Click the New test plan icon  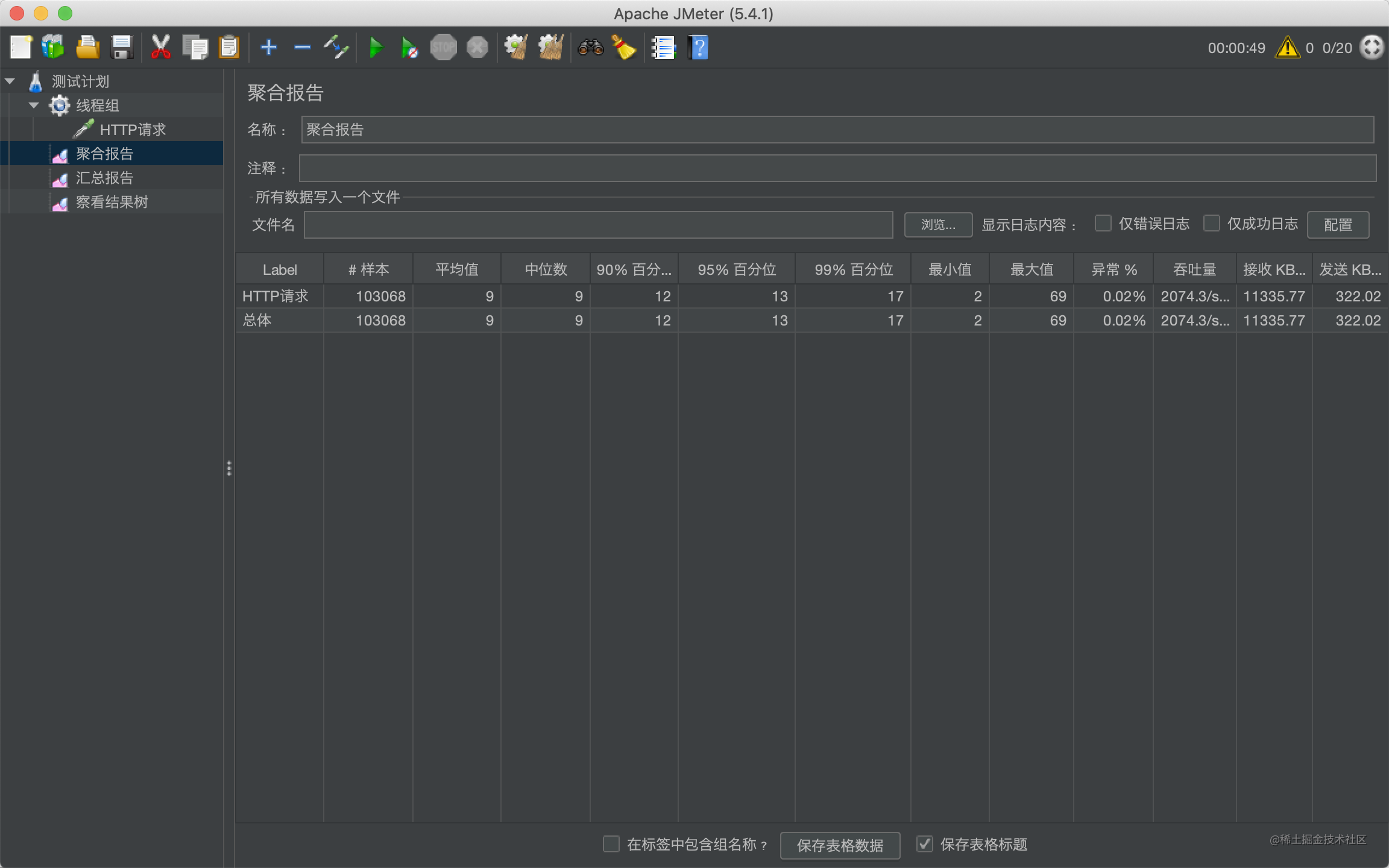click(20, 47)
